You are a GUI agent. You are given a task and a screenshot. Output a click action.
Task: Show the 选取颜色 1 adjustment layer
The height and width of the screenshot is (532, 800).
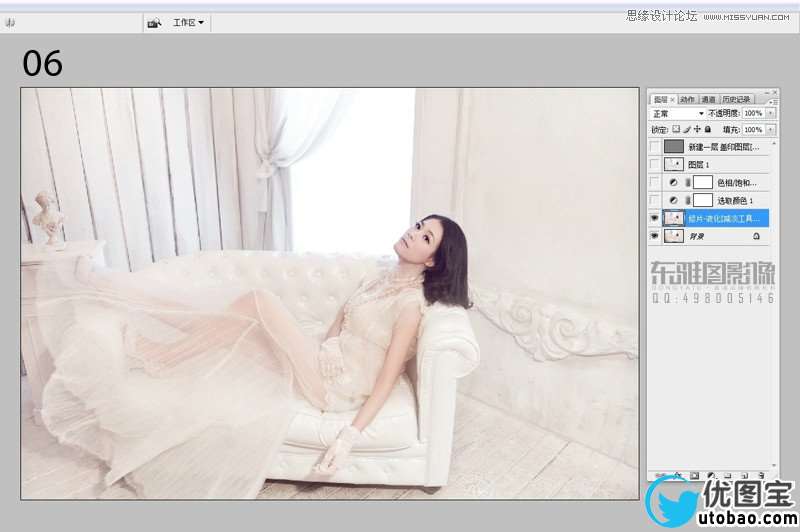click(654, 200)
